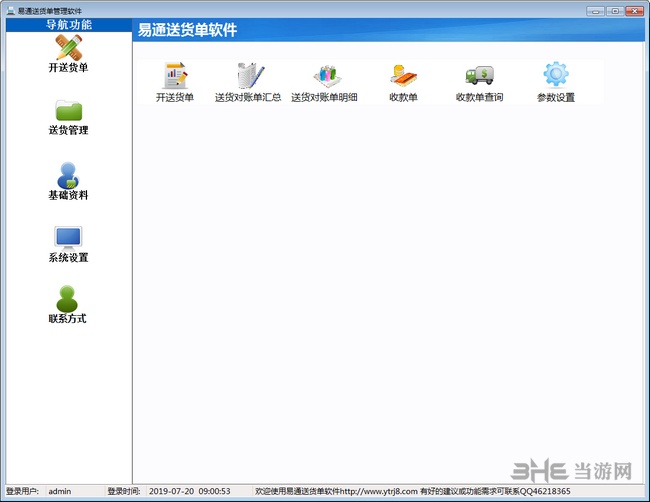
Task: Click the admin username in status bar
Action: click(60, 491)
